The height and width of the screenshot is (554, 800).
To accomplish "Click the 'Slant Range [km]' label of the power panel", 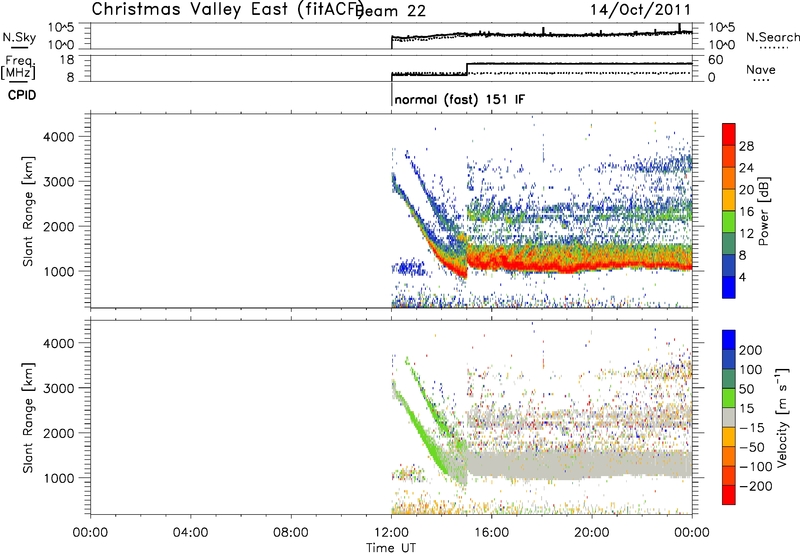I will click(x=28, y=211).
